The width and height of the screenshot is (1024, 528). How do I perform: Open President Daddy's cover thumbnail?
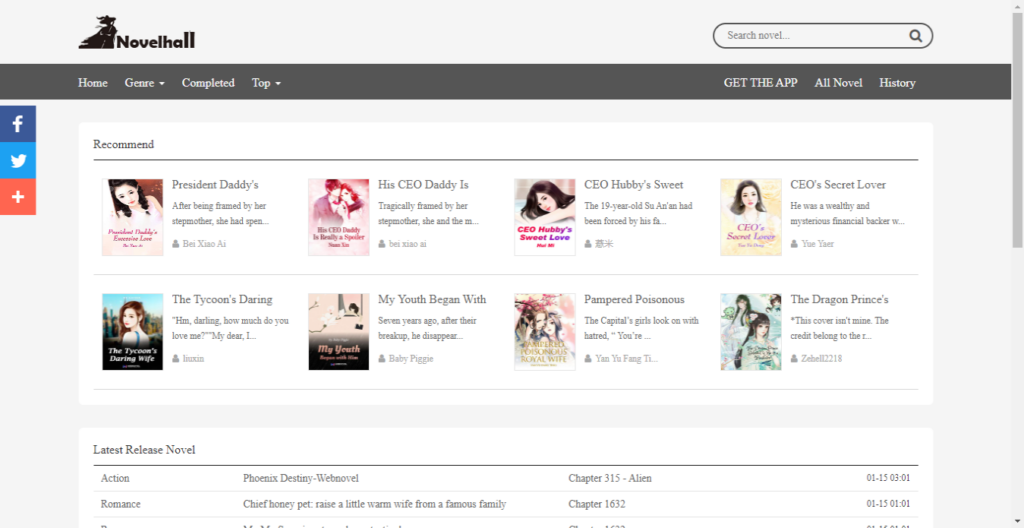[133, 217]
